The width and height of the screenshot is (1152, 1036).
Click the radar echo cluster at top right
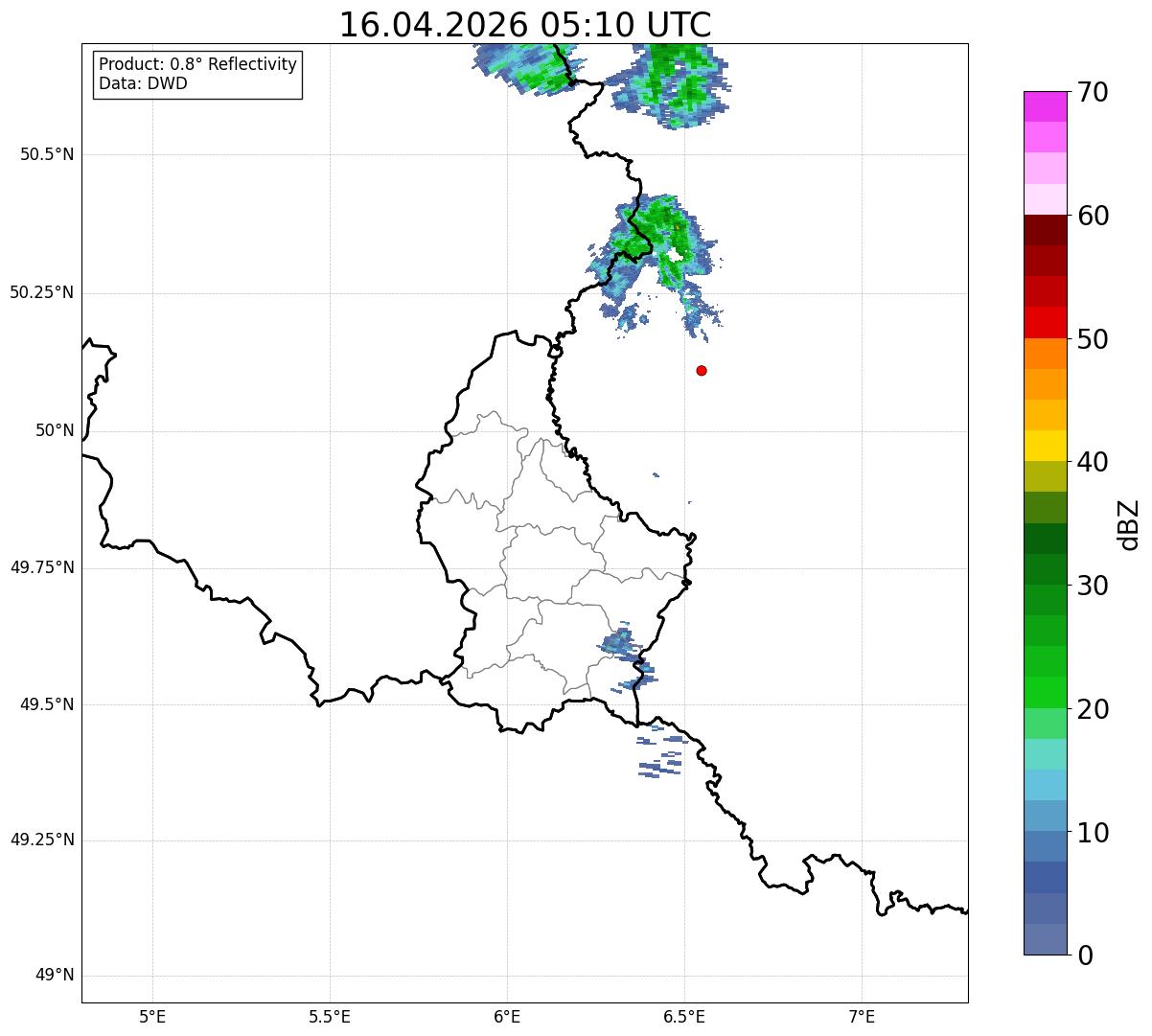pyautogui.click(x=670, y=85)
